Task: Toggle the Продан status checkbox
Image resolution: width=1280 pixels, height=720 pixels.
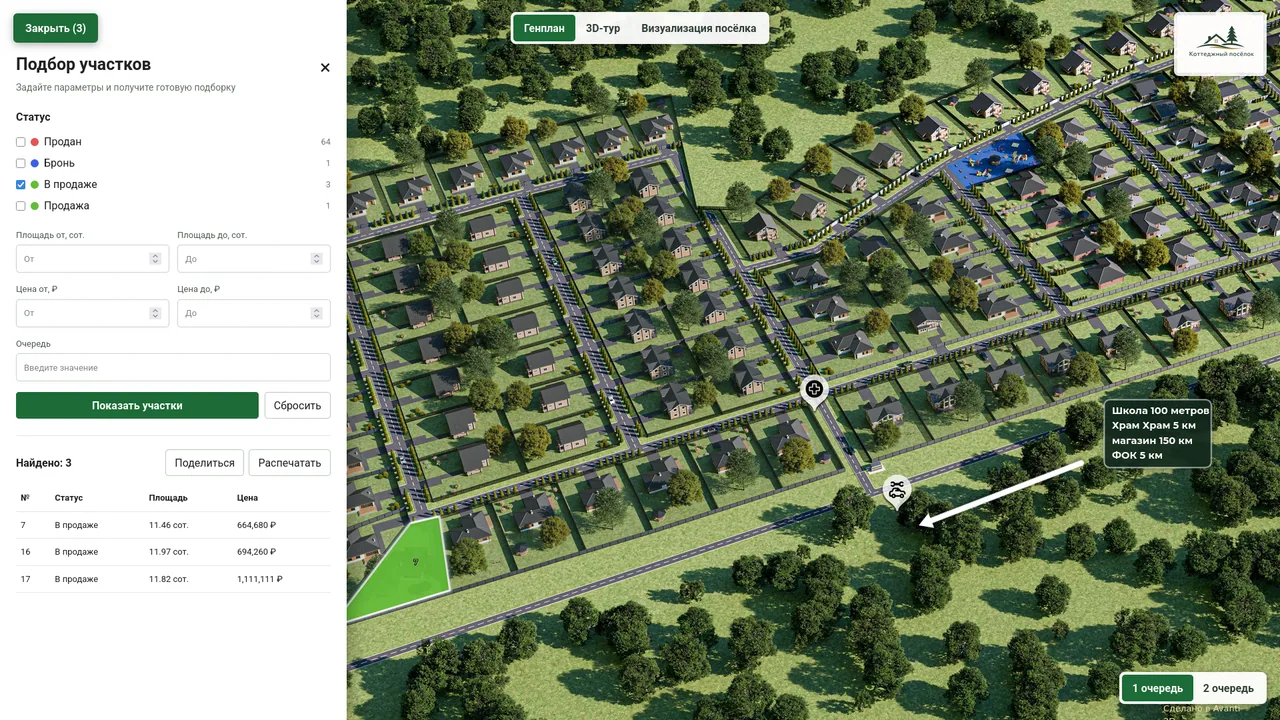Action: click(21, 142)
